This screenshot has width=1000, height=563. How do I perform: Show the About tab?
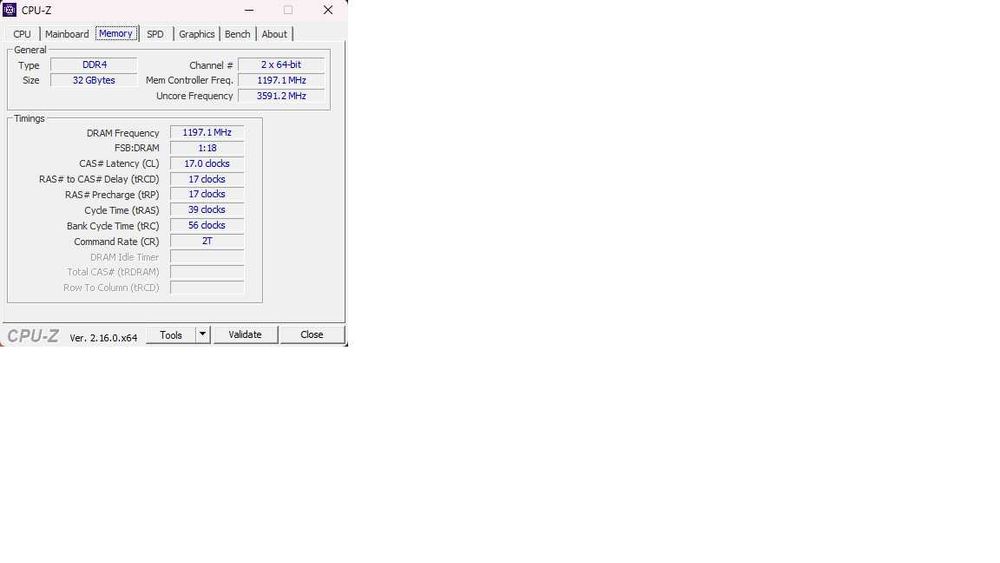274,34
